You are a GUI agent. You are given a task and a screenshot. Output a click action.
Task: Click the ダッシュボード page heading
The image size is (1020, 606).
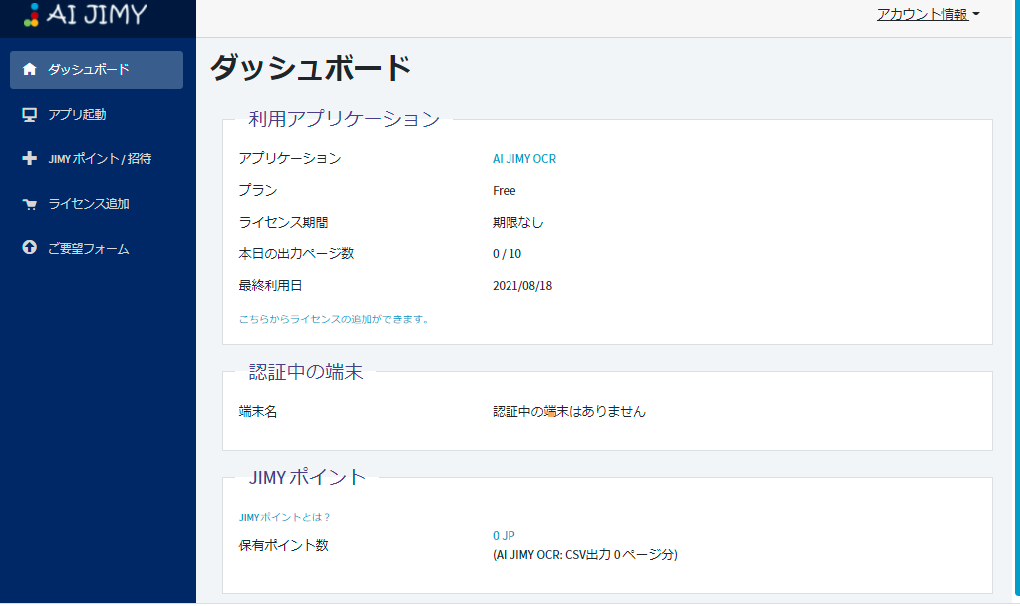(310, 68)
